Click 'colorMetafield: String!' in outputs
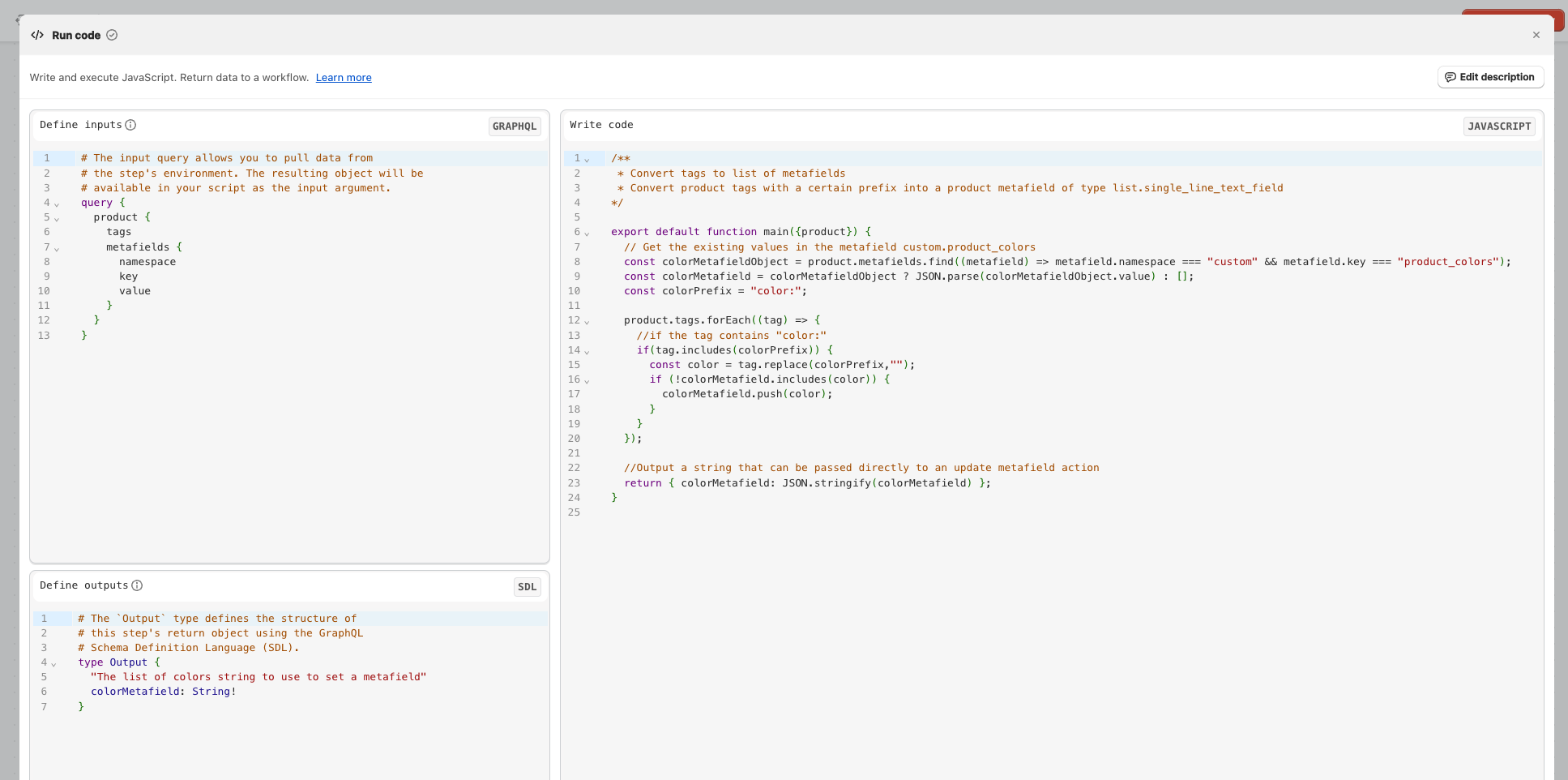 [x=164, y=692]
